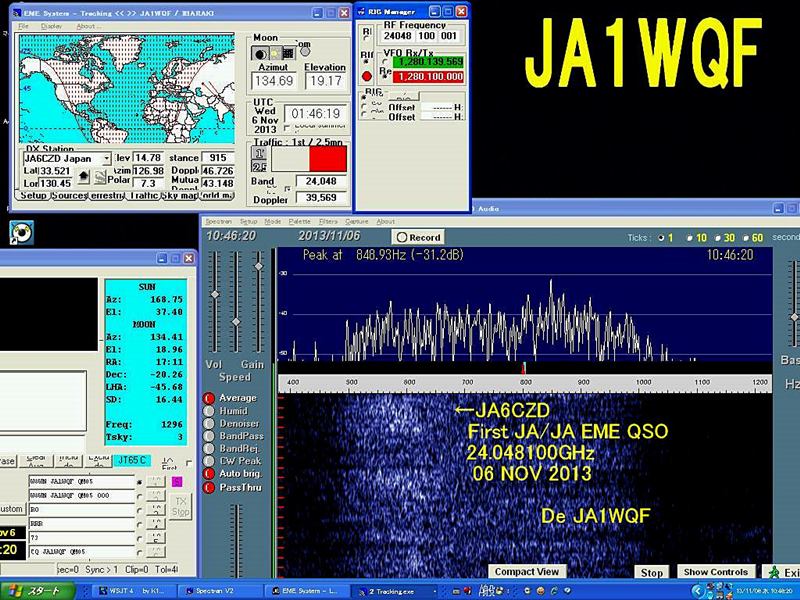The height and width of the screenshot is (600, 800).
Task: Enable the BandRej. filter
Action: click(209, 448)
